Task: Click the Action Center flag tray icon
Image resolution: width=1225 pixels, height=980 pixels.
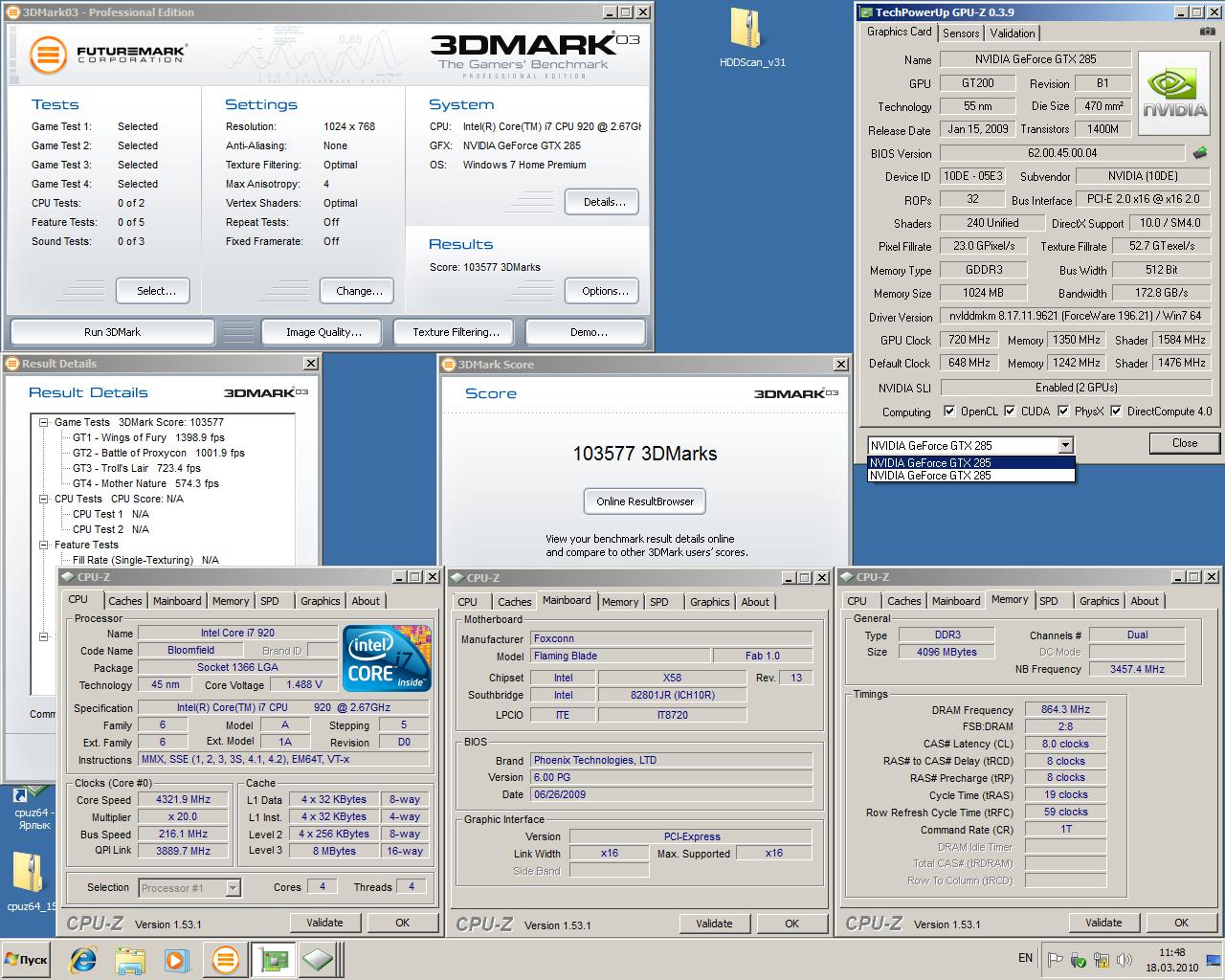Action: point(1055,960)
